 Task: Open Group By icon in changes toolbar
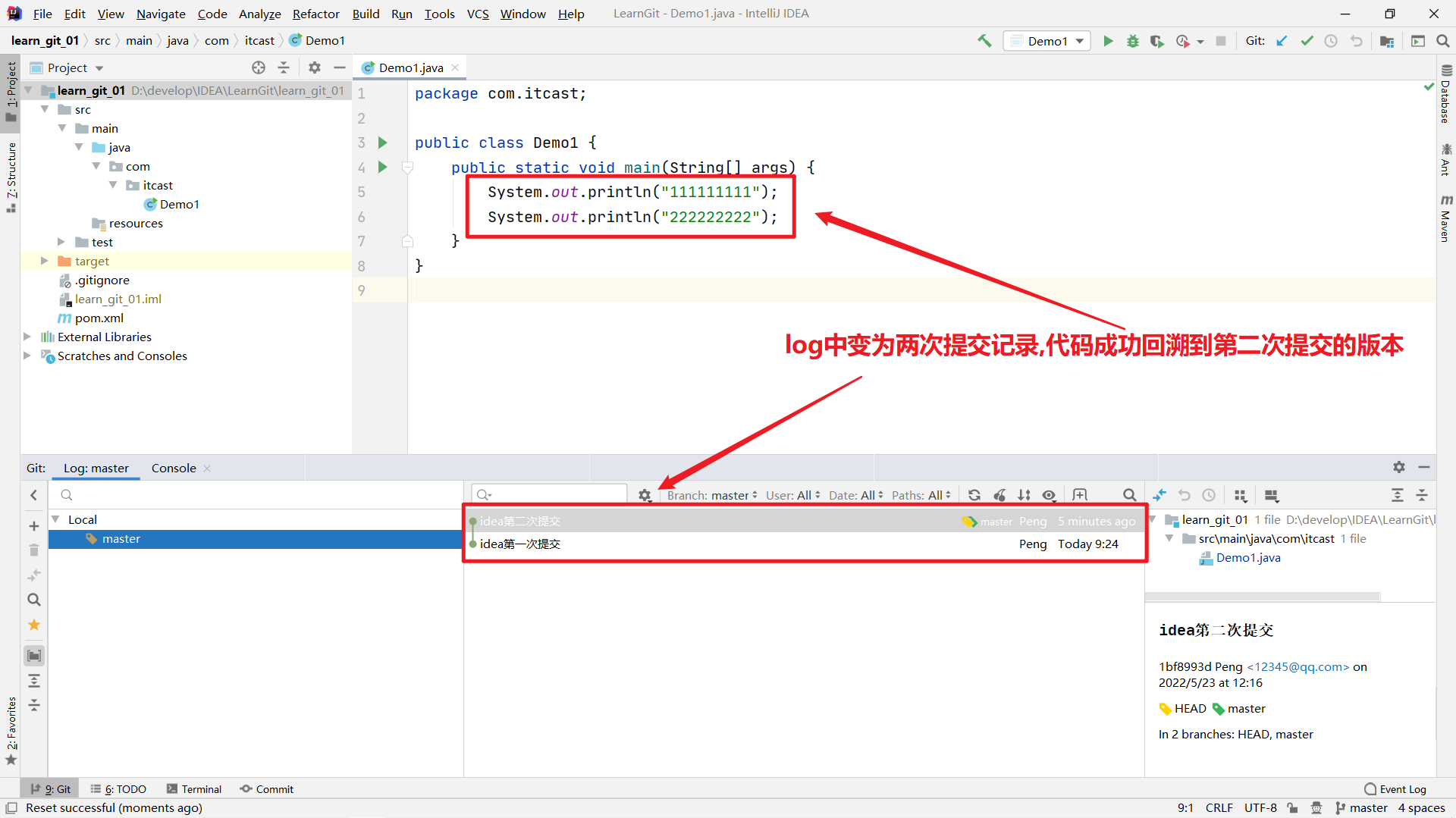1241,495
